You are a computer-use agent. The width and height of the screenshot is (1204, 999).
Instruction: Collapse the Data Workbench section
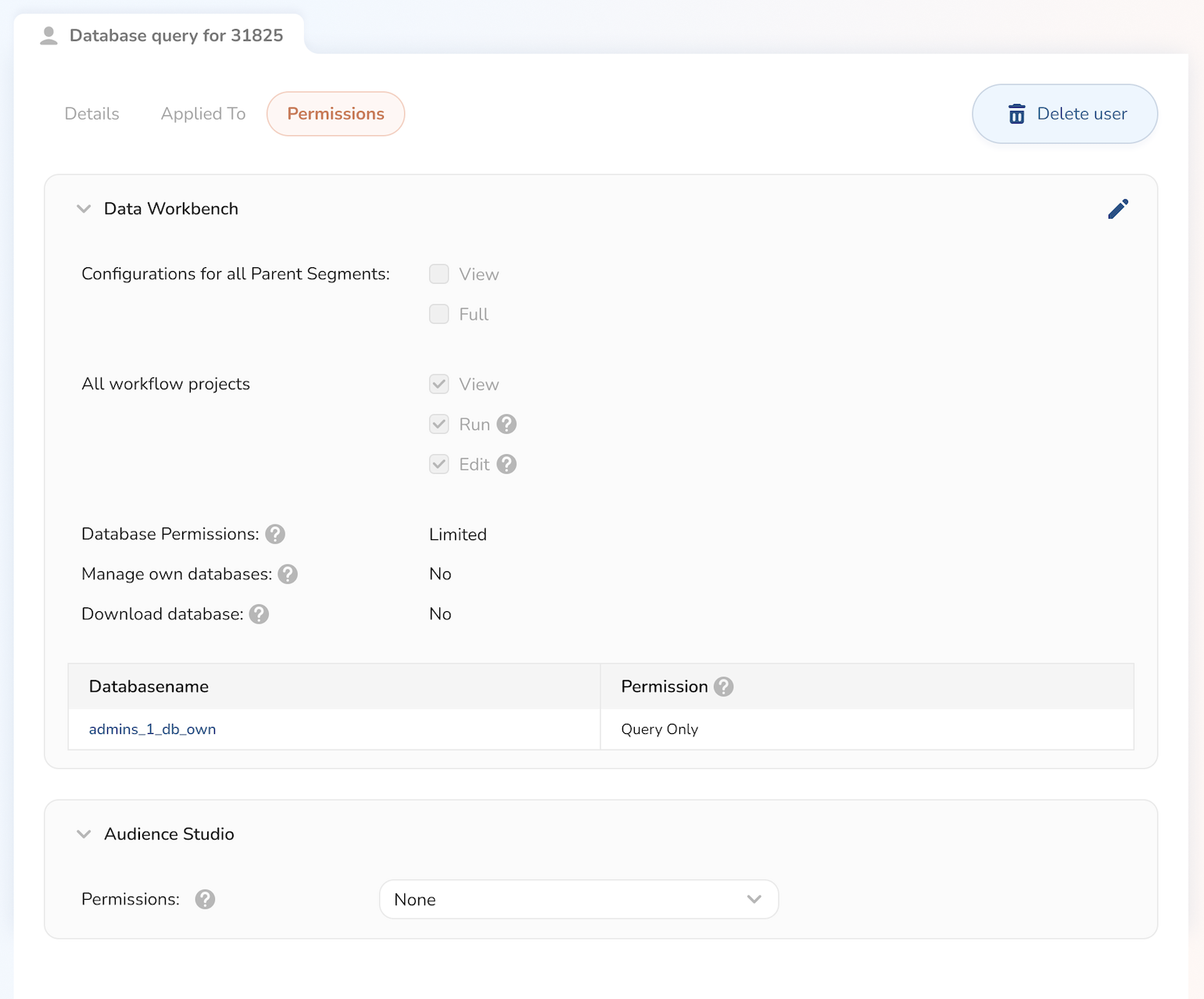(84, 209)
